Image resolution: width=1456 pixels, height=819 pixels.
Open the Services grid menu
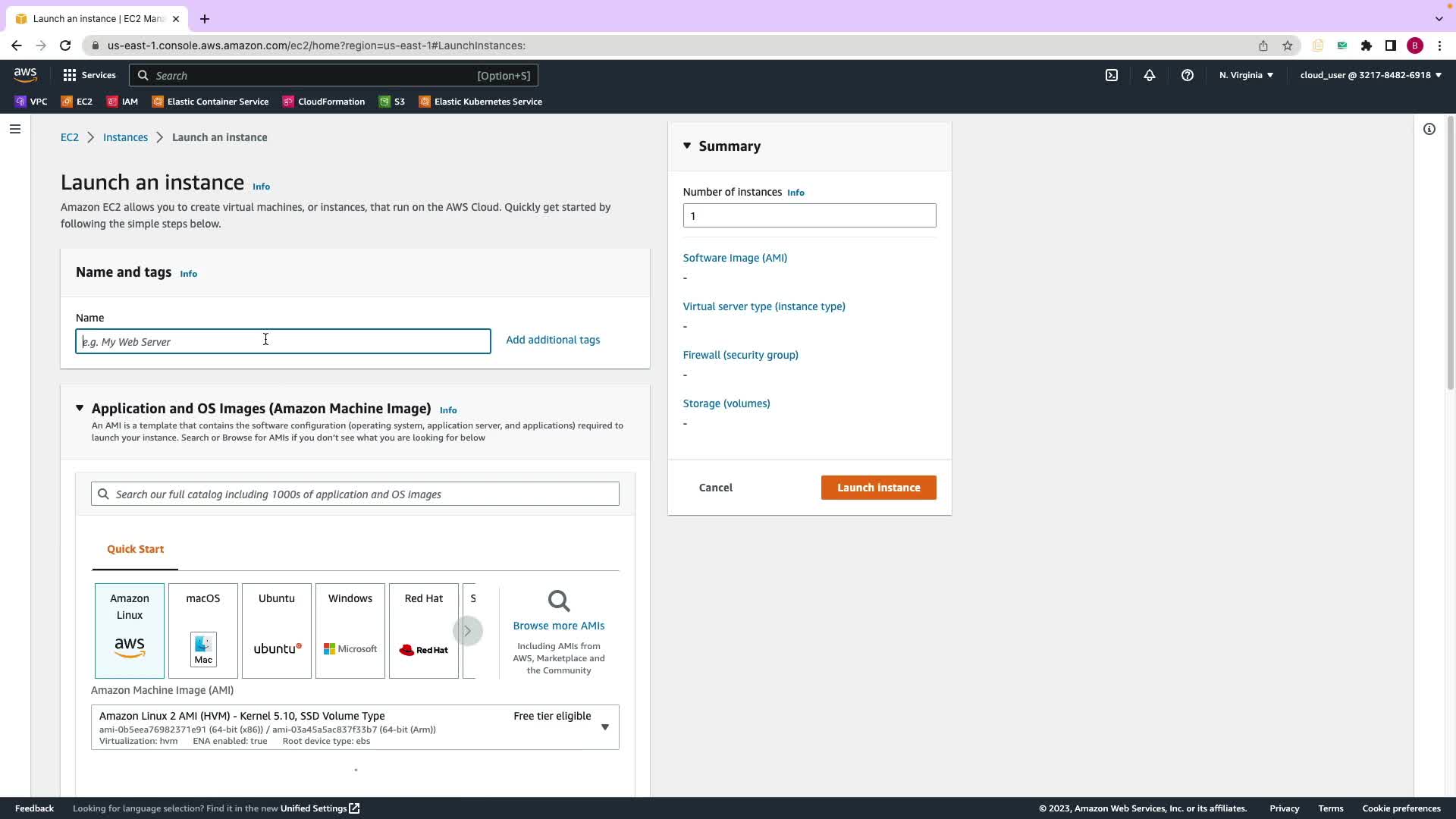click(x=89, y=75)
